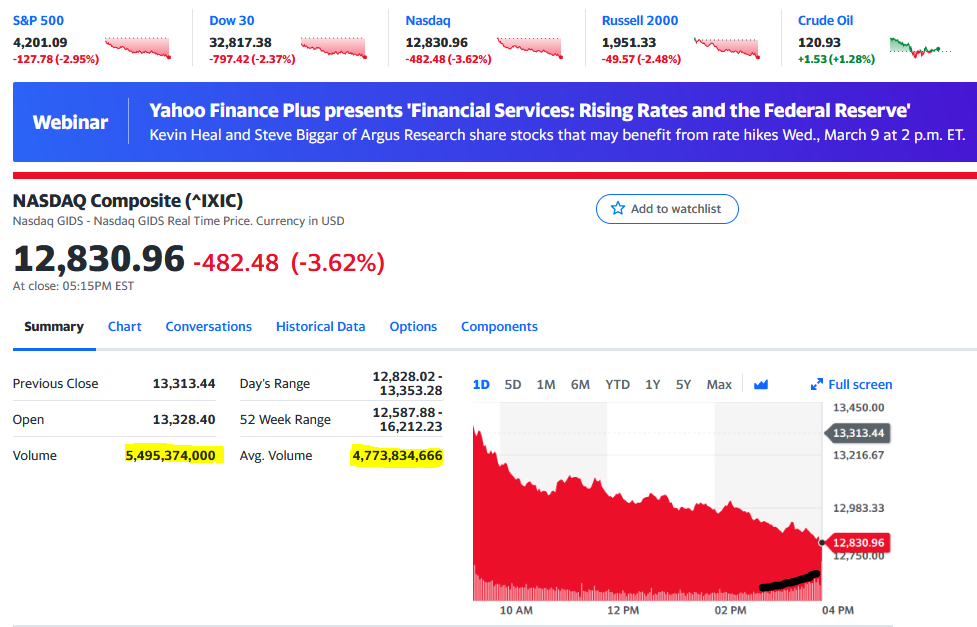The height and width of the screenshot is (627, 977).
Task: Open the Dow 30 ticker link
Action: coord(232,21)
